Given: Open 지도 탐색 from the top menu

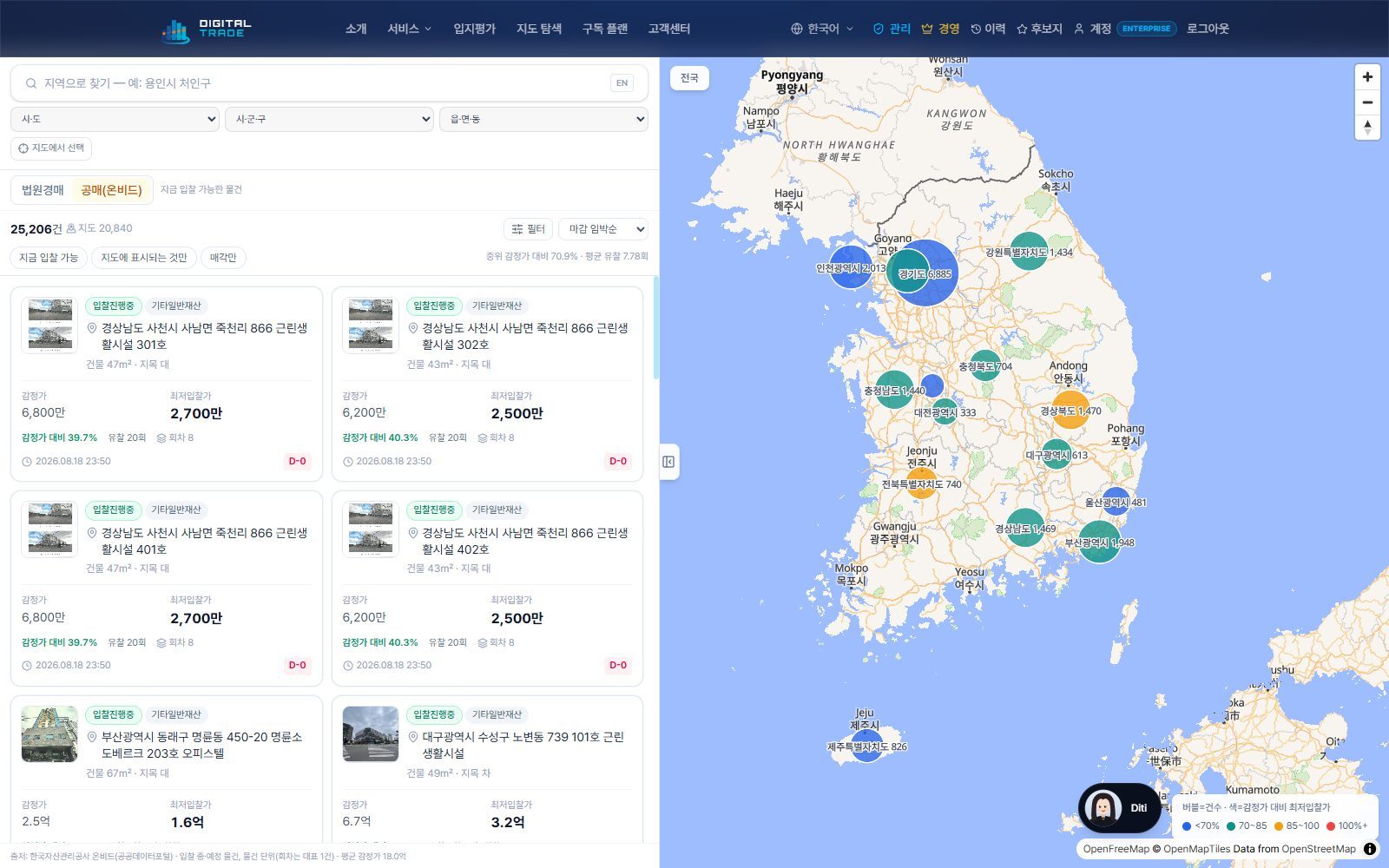Looking at the screenshot, I should [x=539, y=29].
